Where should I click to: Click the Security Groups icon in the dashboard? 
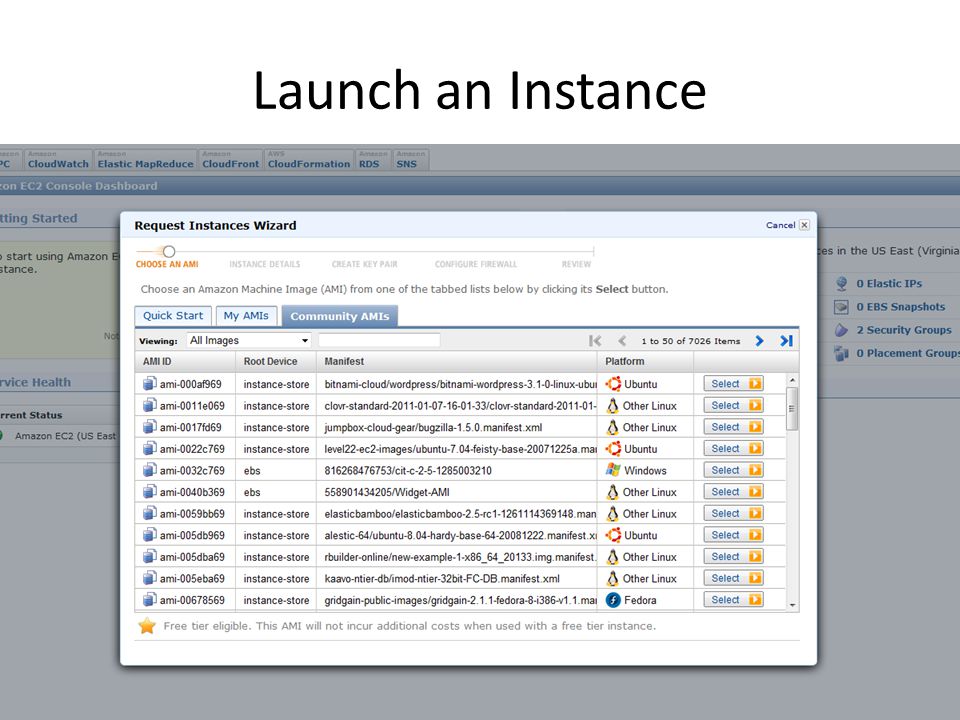click(842, 330)
